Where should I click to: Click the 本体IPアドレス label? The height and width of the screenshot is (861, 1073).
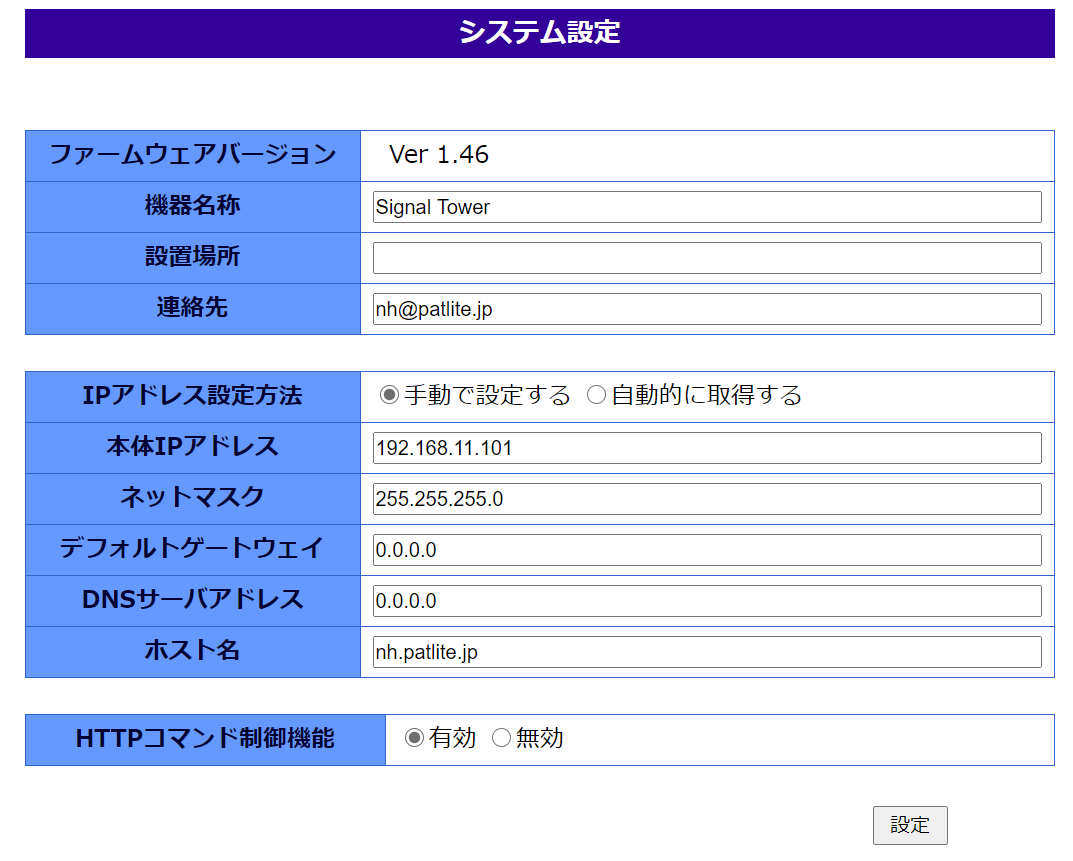(x=193, y=448)
